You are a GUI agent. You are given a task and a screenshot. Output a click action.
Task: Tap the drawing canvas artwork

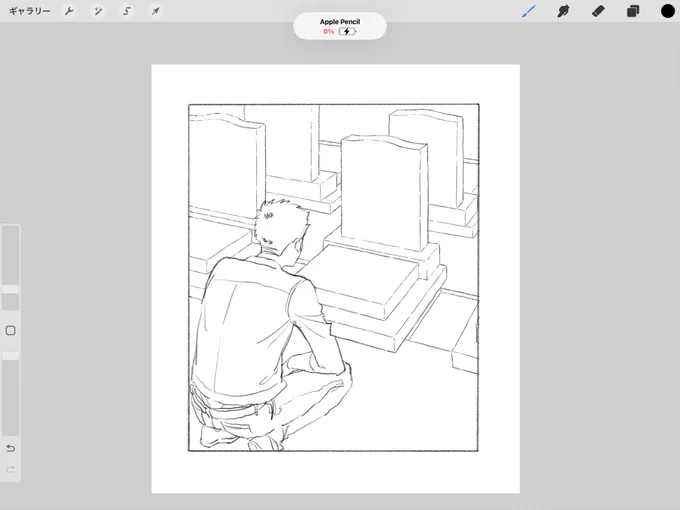coord(335,279)
